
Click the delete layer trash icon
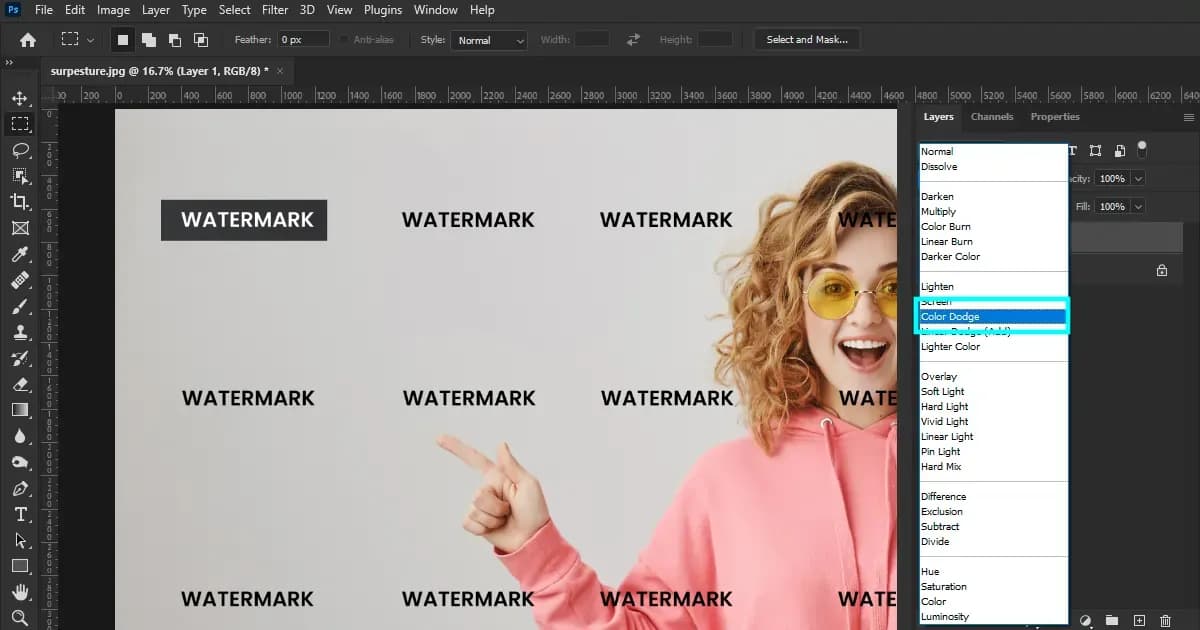point(1164,621)
